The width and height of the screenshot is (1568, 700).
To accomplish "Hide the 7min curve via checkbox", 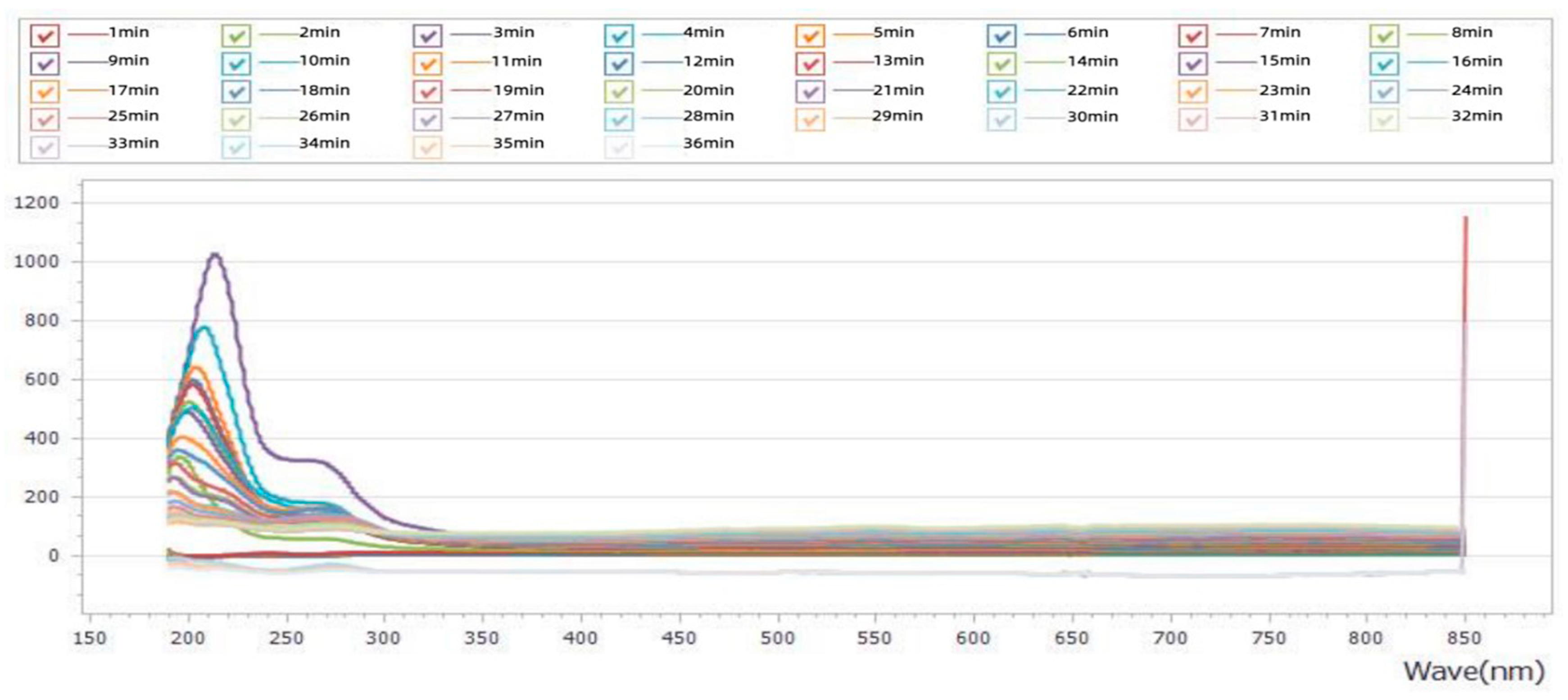I will click(x=1193, y=35).
